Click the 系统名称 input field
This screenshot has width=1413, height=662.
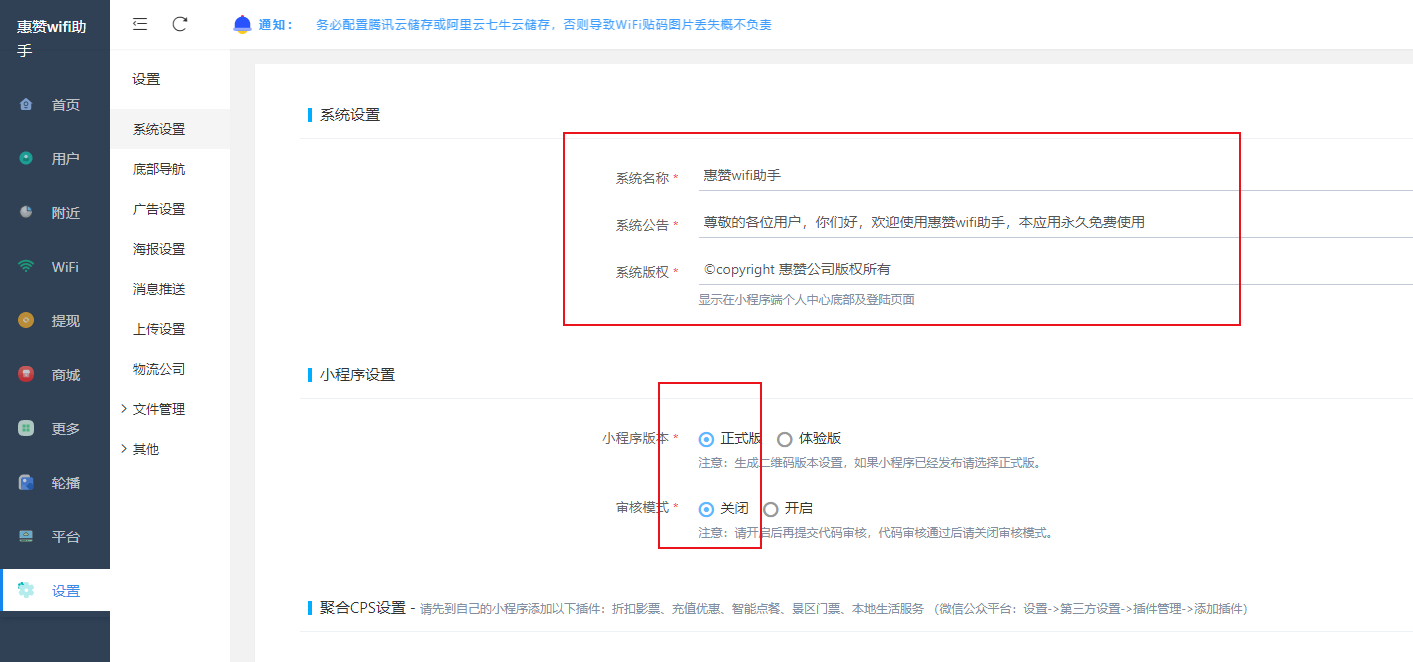click(1055, 175)
